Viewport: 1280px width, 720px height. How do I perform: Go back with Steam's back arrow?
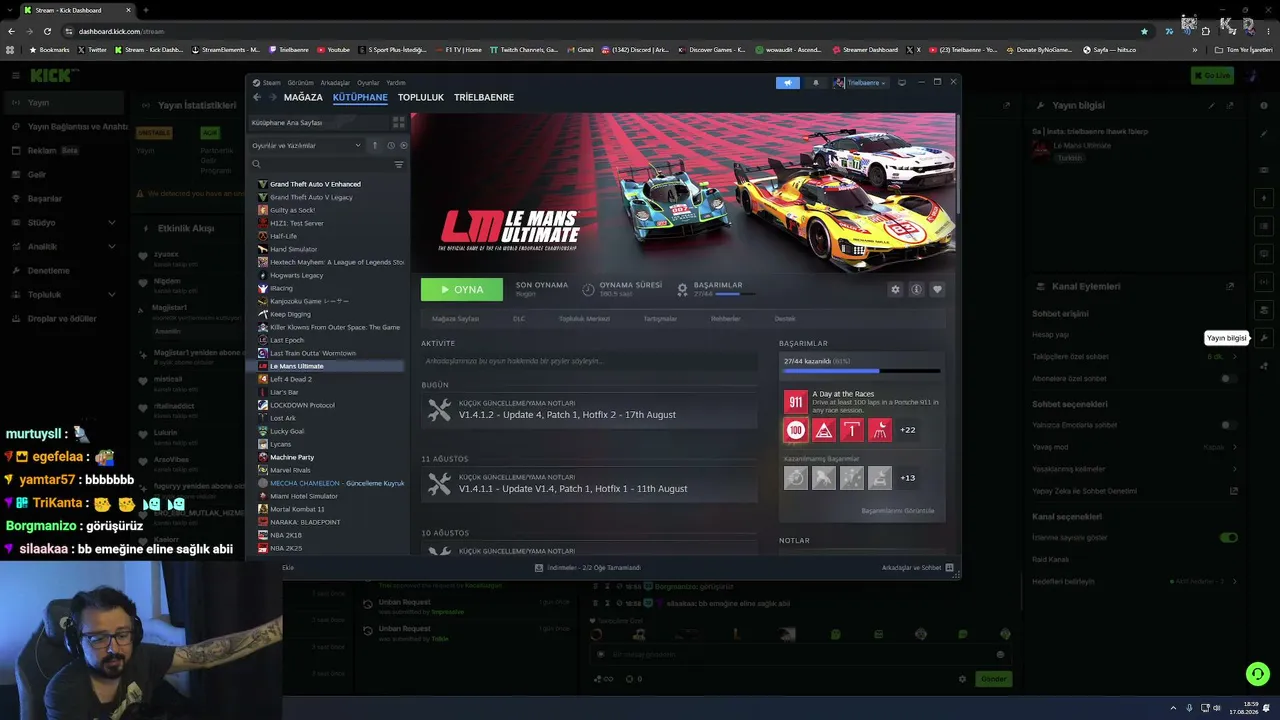click(257, 97)
